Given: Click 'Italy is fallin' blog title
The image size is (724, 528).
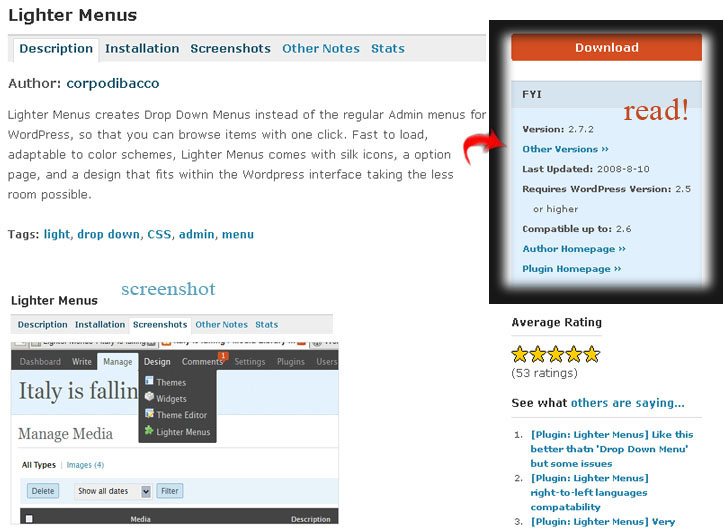Looking at the screenshot, I should click(x=78, y=391).
